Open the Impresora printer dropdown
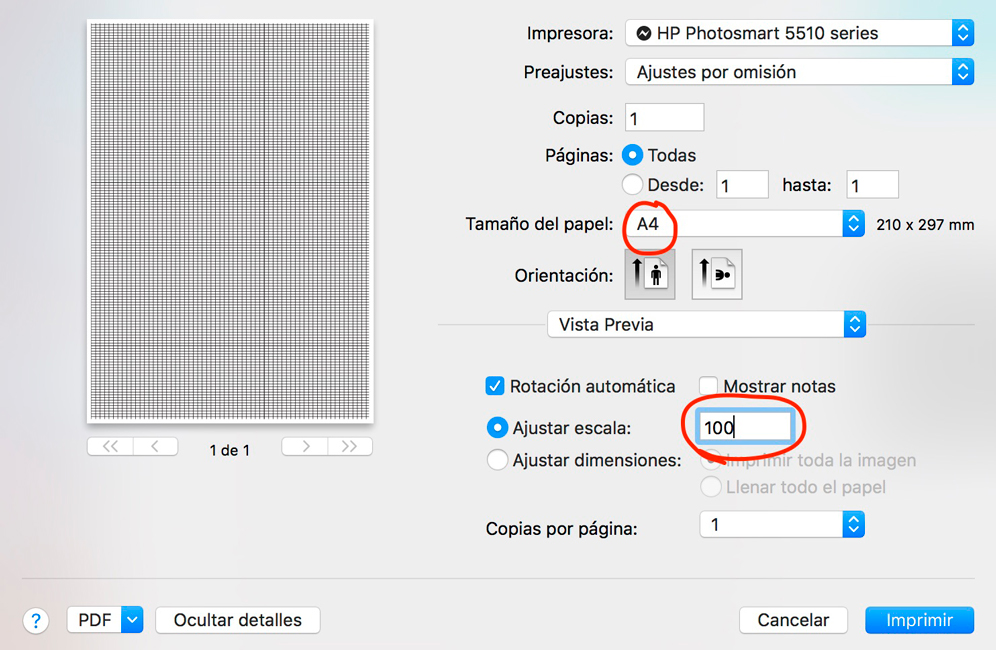The height and width of the screenshot is (650, 996). [x=799, y=33]
